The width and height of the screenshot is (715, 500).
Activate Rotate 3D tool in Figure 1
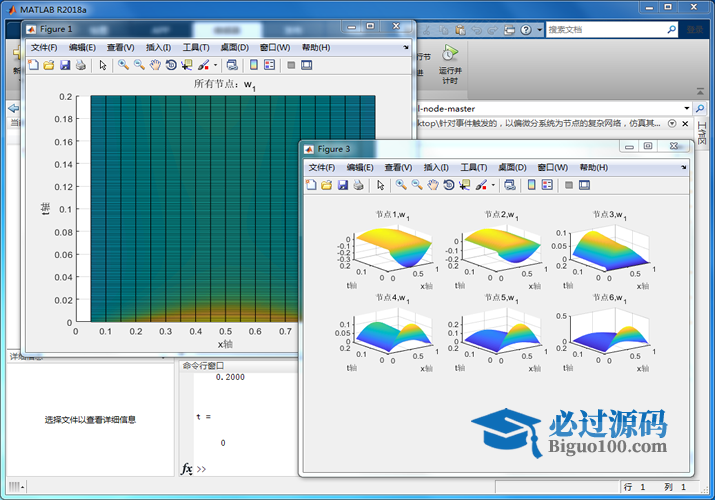(171, 65)
